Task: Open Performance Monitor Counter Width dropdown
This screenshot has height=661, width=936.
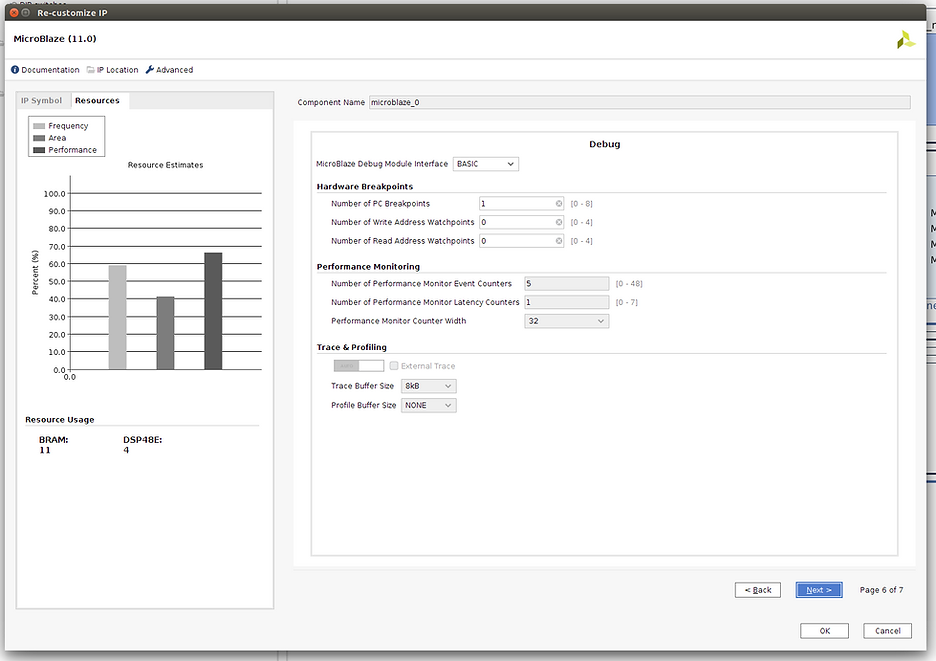Action: pos(566,321)
